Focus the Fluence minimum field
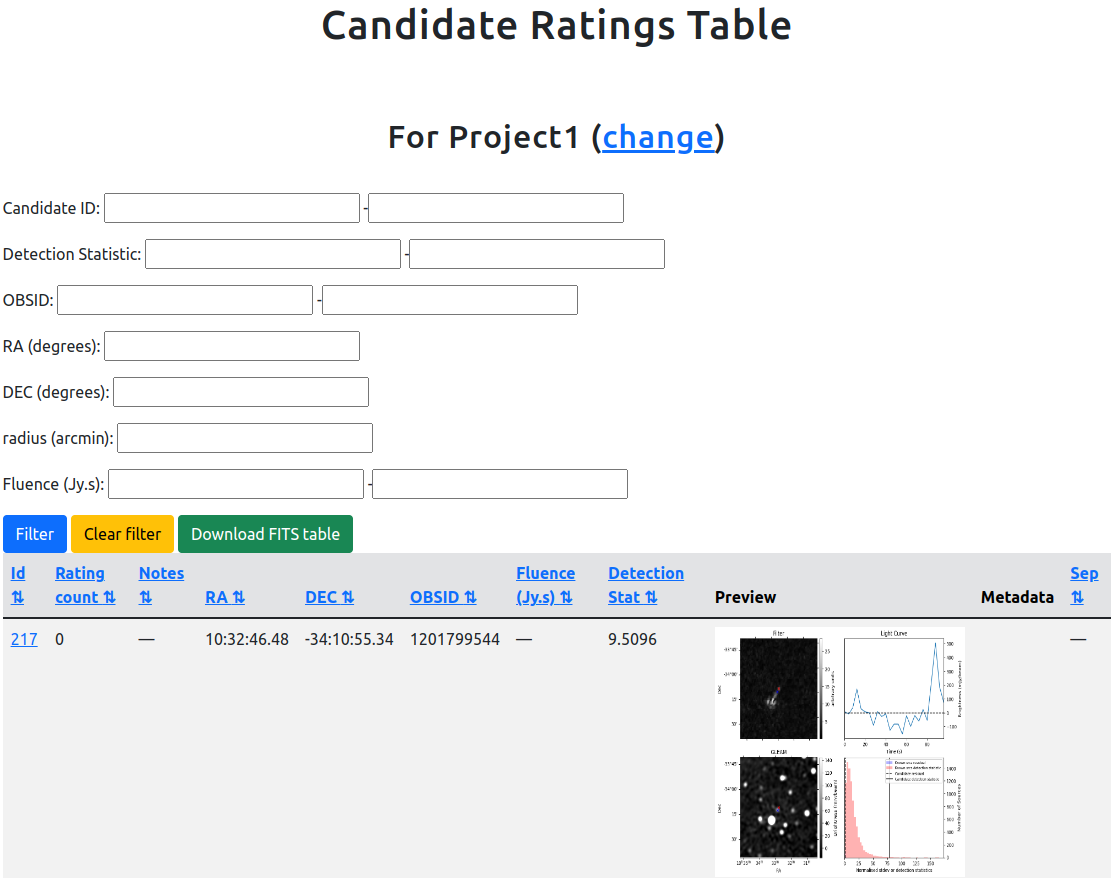 (236, 484)
